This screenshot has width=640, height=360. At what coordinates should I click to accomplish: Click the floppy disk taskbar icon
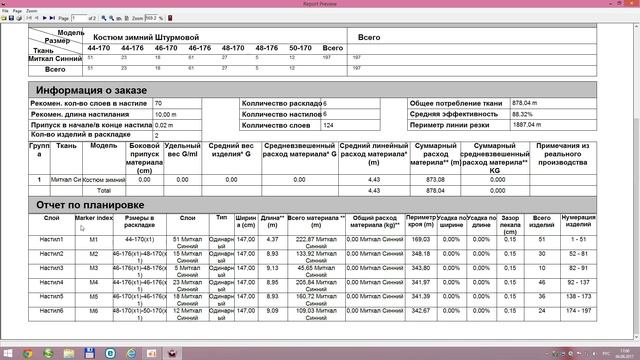point(89,353)
